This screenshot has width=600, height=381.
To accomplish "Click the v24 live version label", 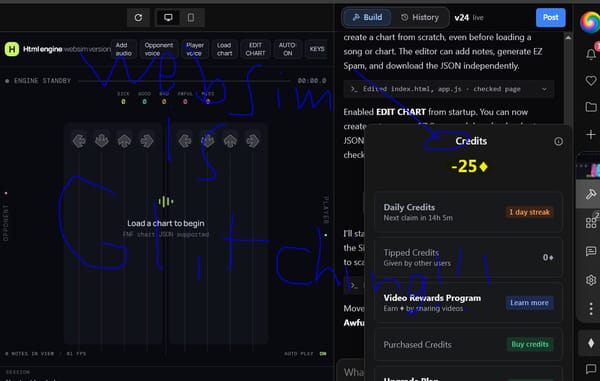I will point(469,18).
